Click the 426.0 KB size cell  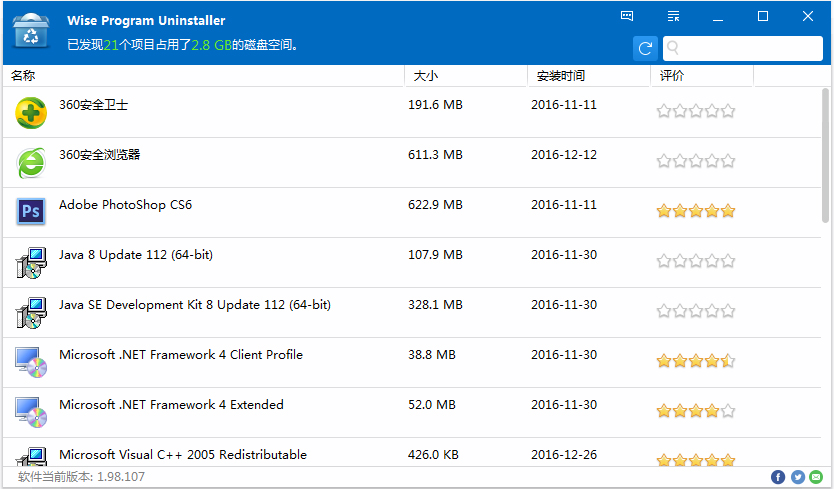(433, 455)
